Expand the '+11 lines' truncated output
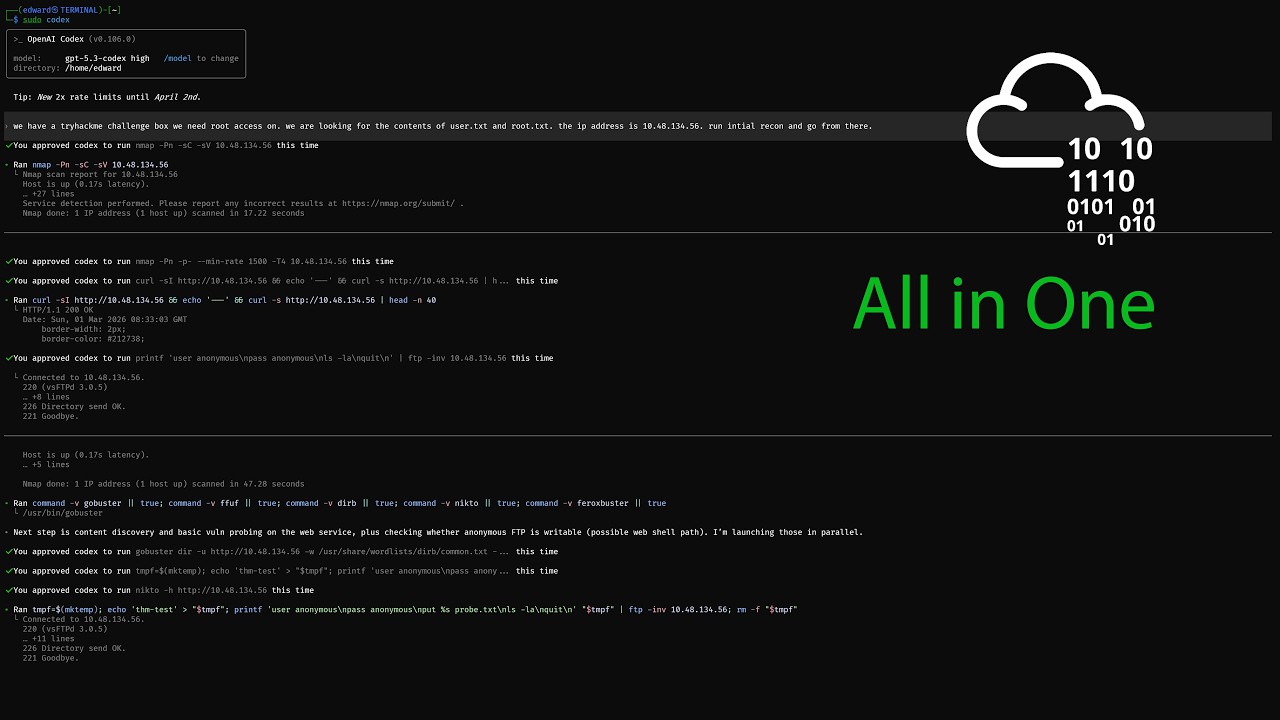The width and height of the screenshot is (1280, 720). point(50,638)
